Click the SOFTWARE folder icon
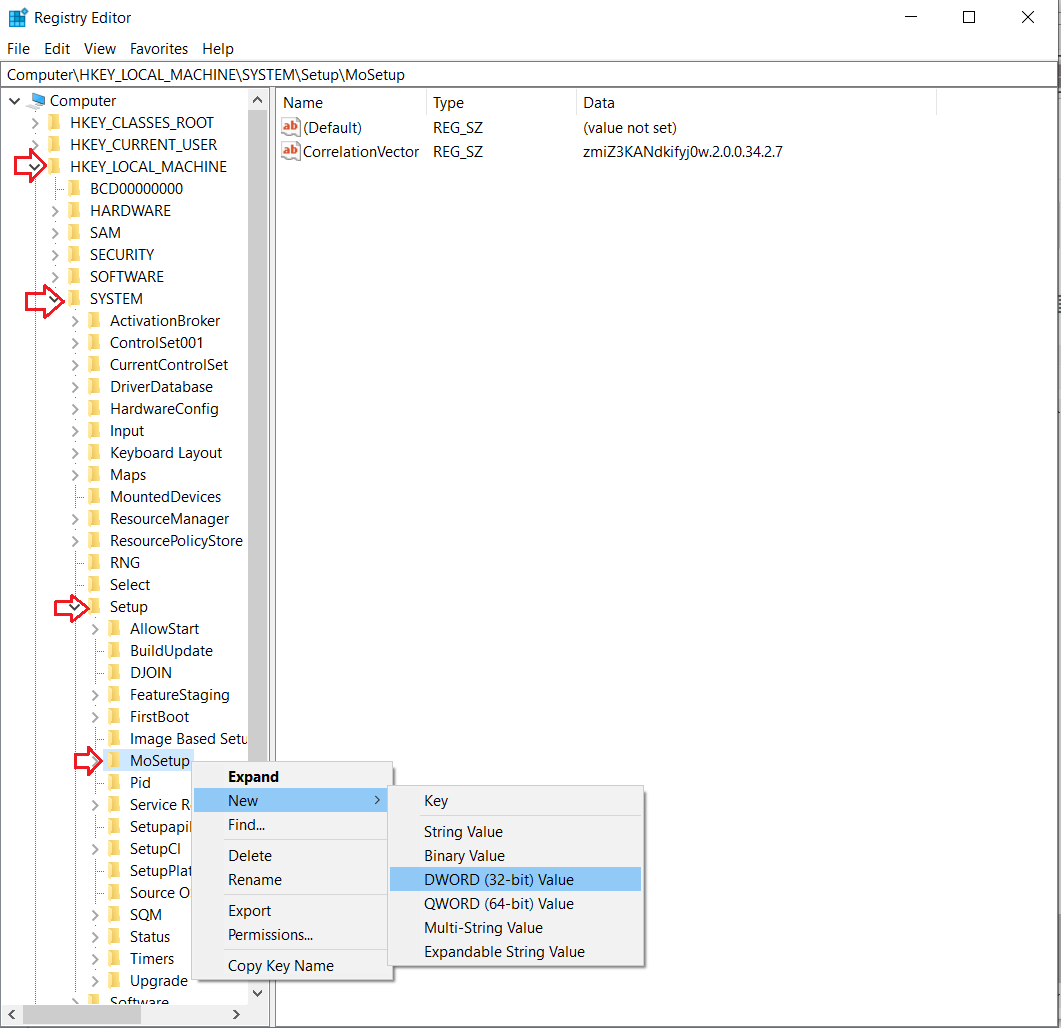1061x1028 pixels. [75, 277]
